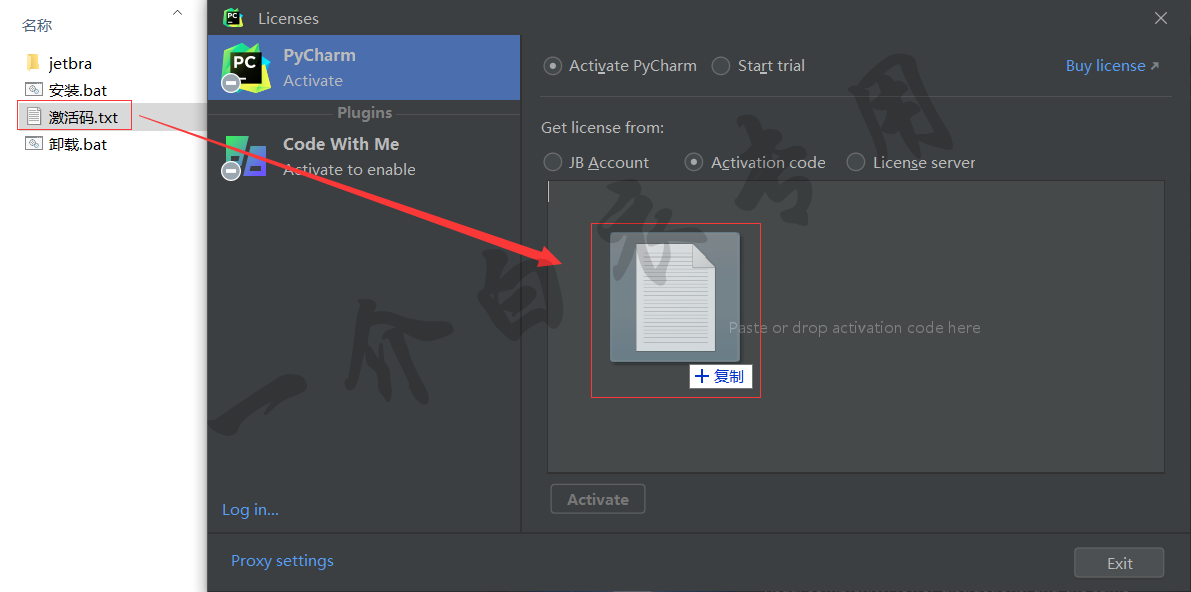The image size is (1191, 592).
Task: Click the Exit button
Action: coord(1119,563)
